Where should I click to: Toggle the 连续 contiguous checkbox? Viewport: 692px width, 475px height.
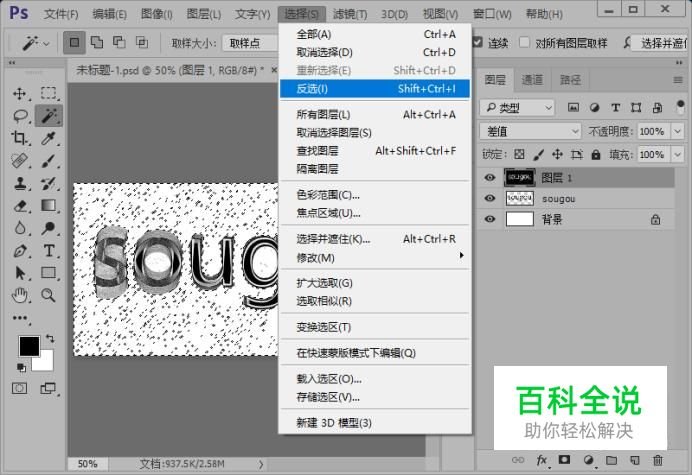pos(478,42)
